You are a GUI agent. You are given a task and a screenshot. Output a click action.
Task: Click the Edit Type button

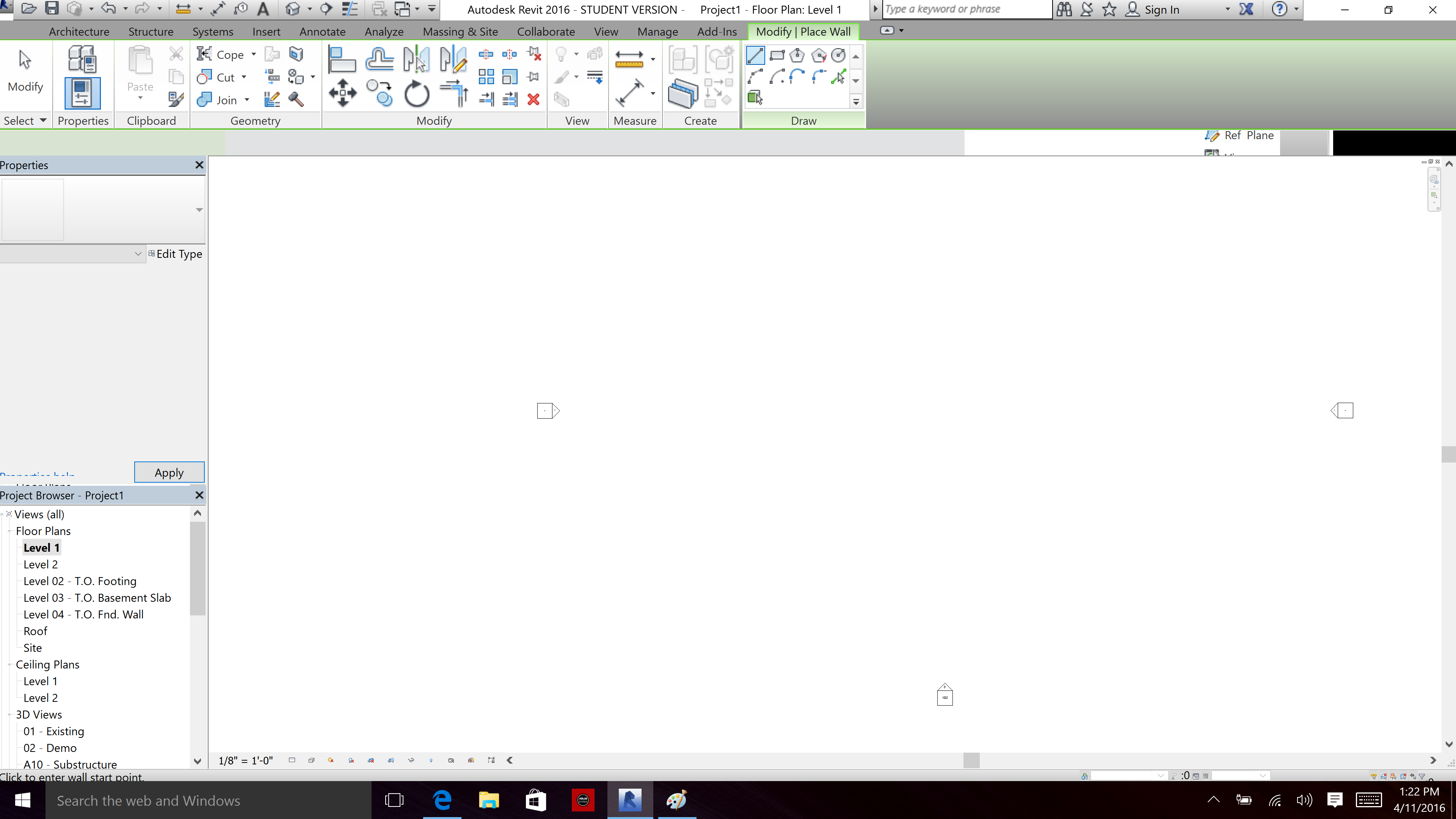pos(175,254)
